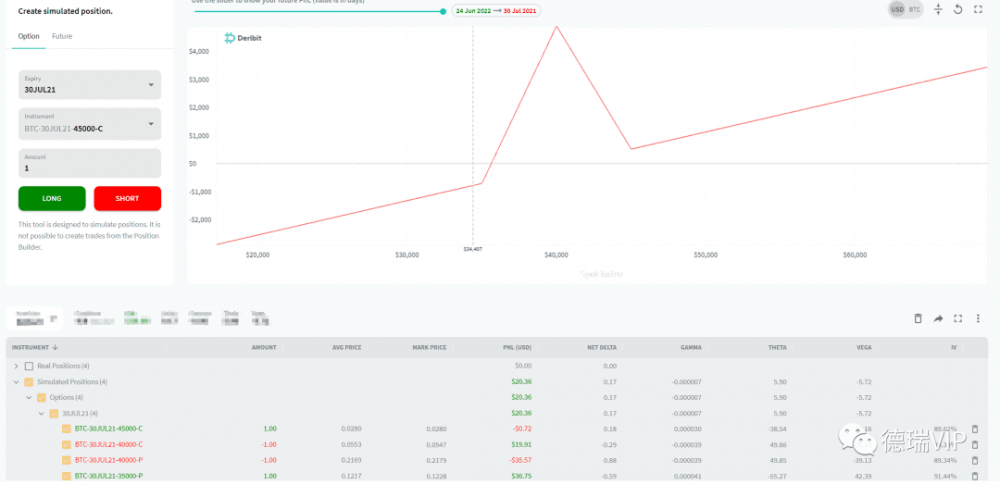Expand the PNL chart to fullscreen
The width and height of the screenshot is (1000, 485).
coord(978,9)
